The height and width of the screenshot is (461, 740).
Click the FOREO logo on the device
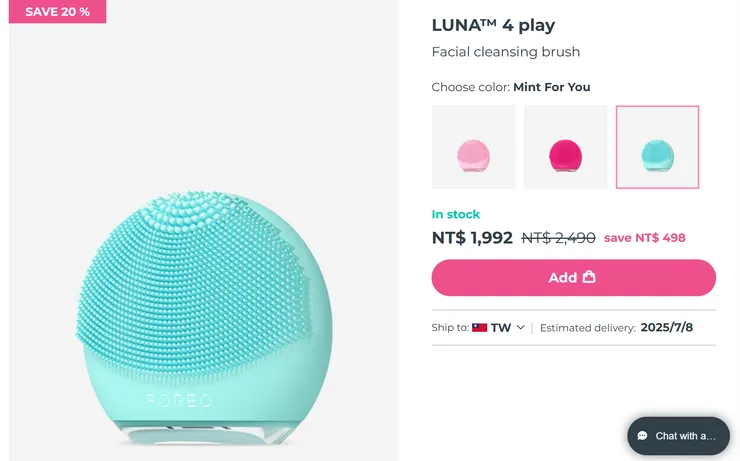180,400
